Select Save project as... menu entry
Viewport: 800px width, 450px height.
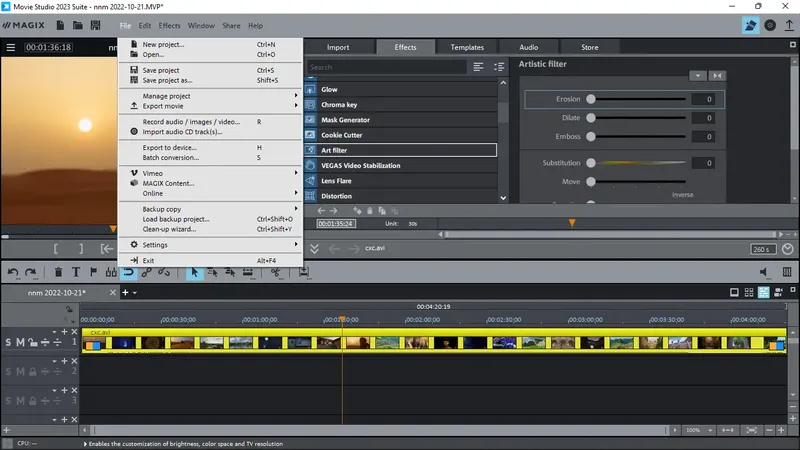[x=211, y=81]
